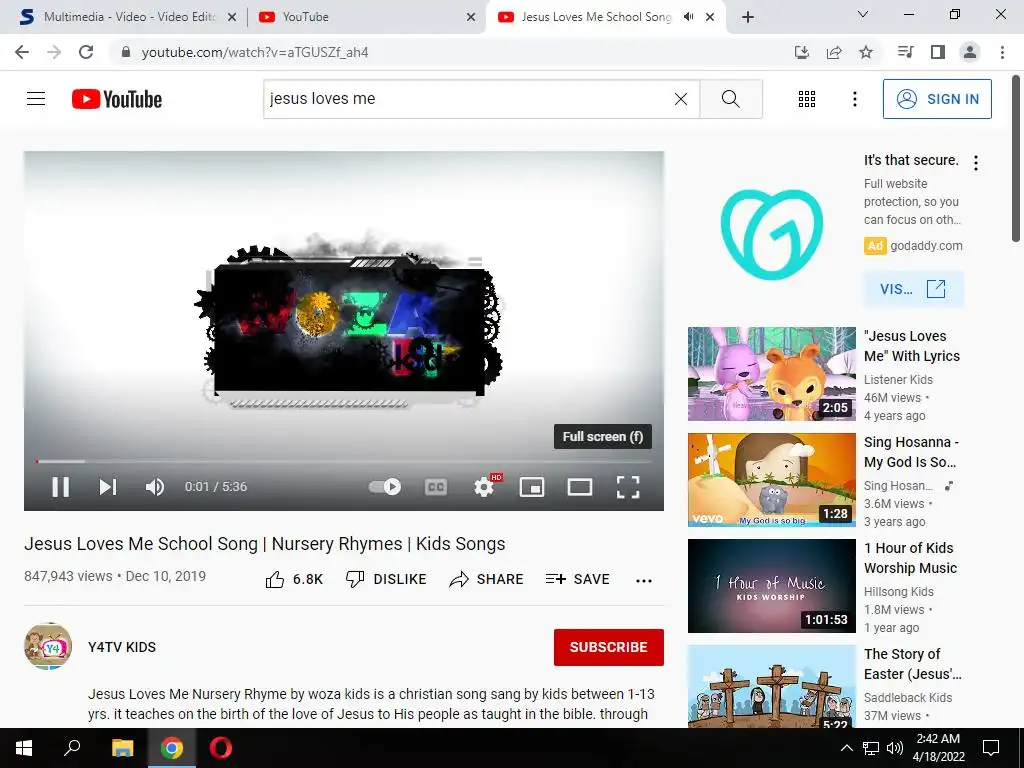Image resolution: width=1024 pixels, height=768 pixels.
Task: Open Chrome tab search chevron
Action: [x=863, y=14]
